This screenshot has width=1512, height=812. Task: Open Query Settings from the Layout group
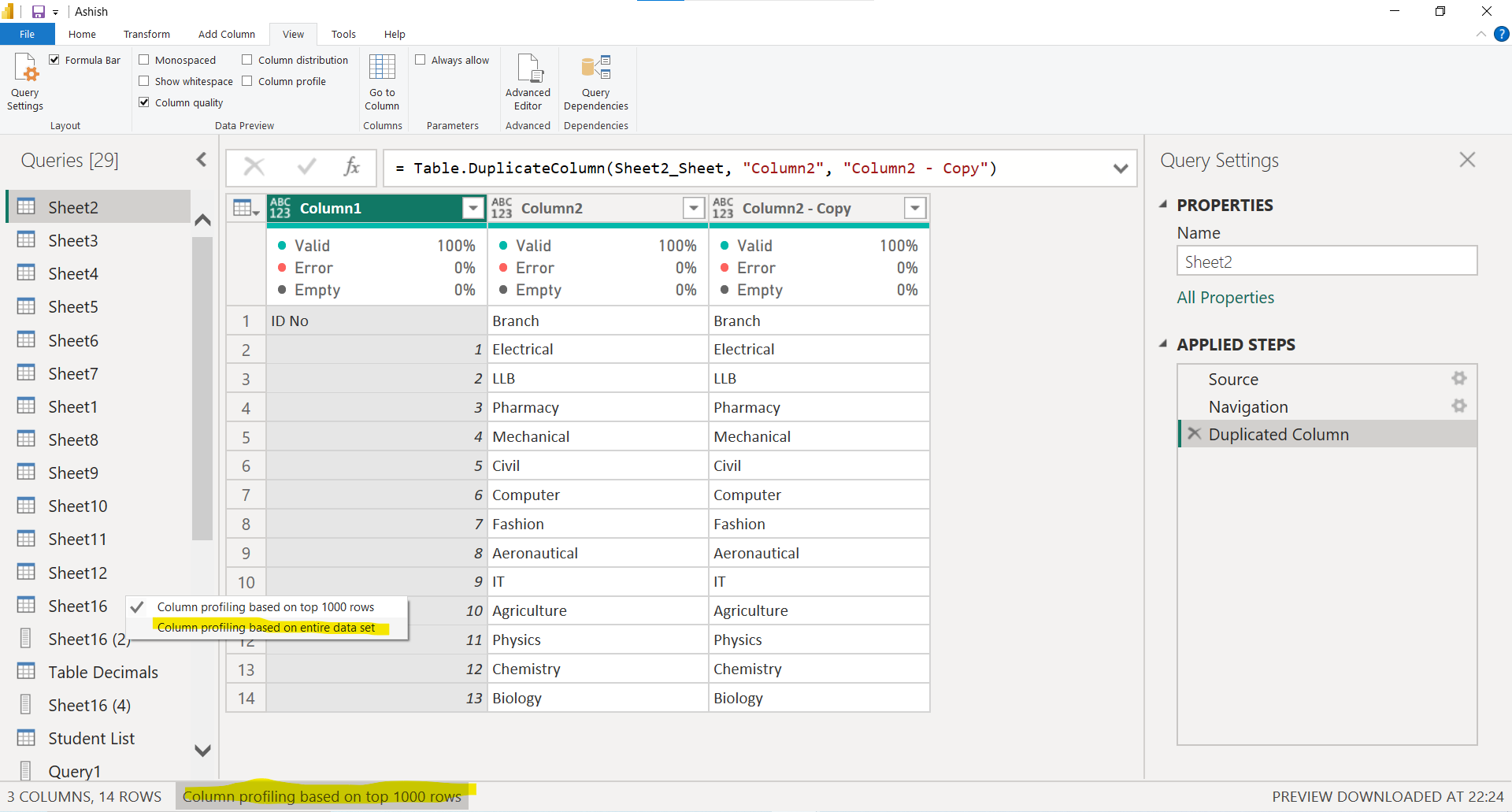(x=24, y=81)
